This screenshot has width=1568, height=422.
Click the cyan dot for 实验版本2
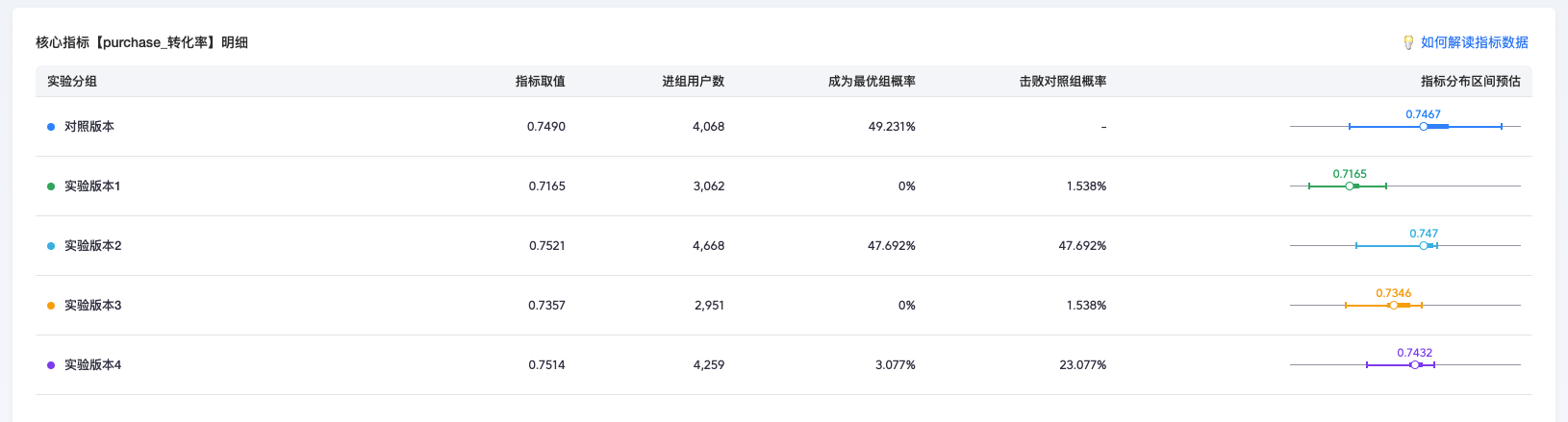(51, 246)
